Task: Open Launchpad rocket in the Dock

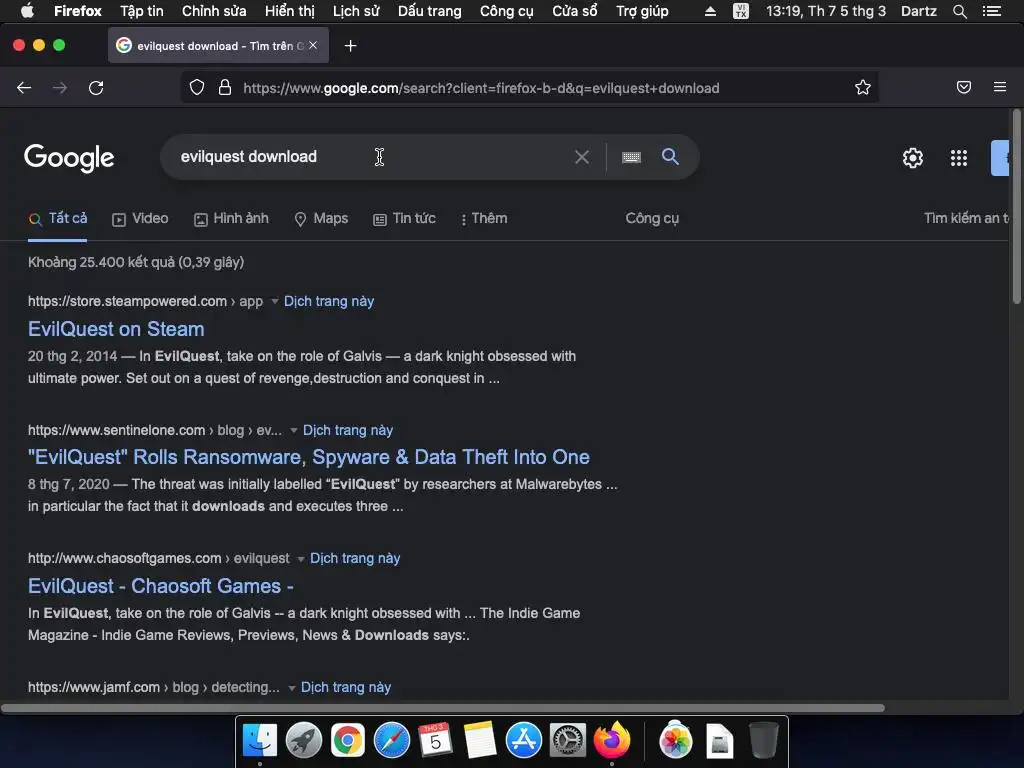Action: coord(304,741)
